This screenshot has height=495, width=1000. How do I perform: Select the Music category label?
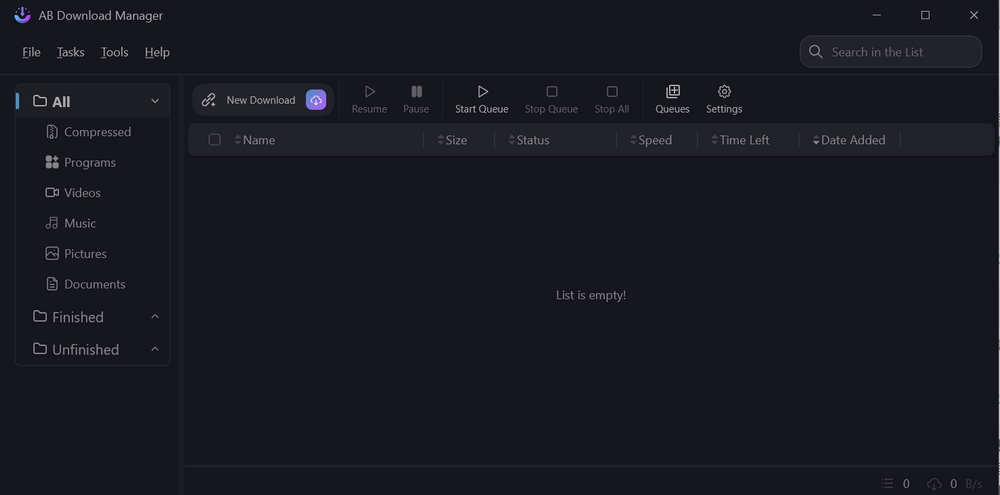[x=80, y=223]
